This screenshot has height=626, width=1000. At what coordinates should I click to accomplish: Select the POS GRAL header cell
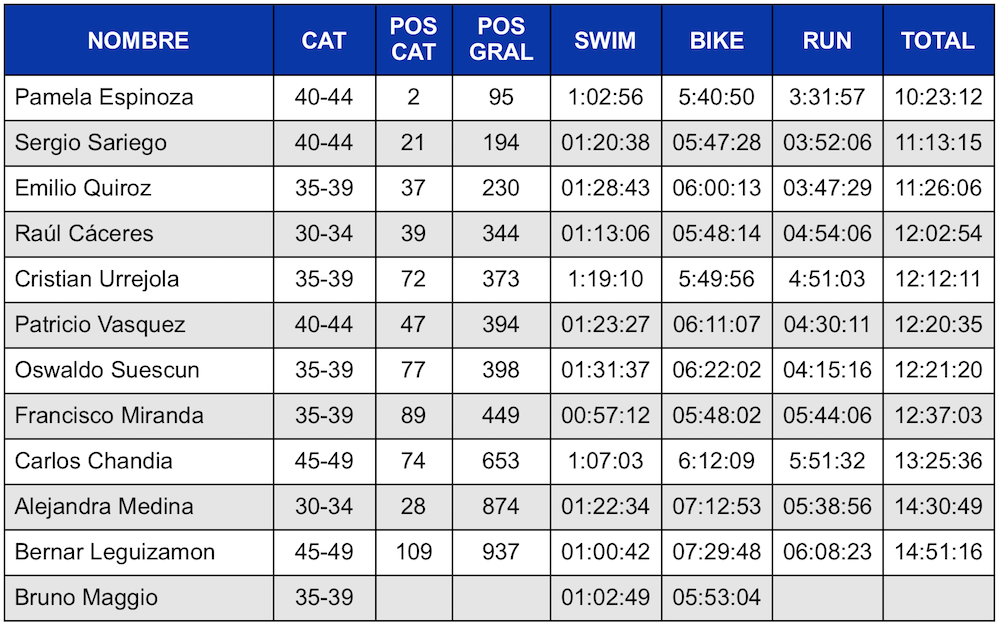501,40
